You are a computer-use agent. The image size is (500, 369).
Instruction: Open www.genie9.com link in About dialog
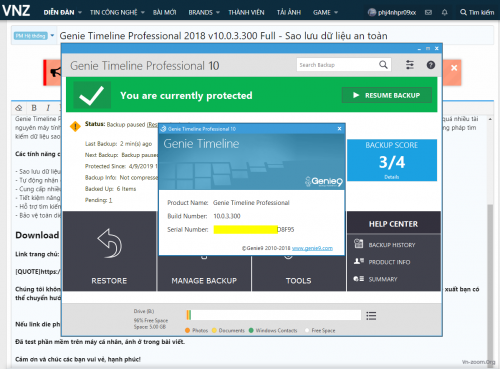click(312, 248)
